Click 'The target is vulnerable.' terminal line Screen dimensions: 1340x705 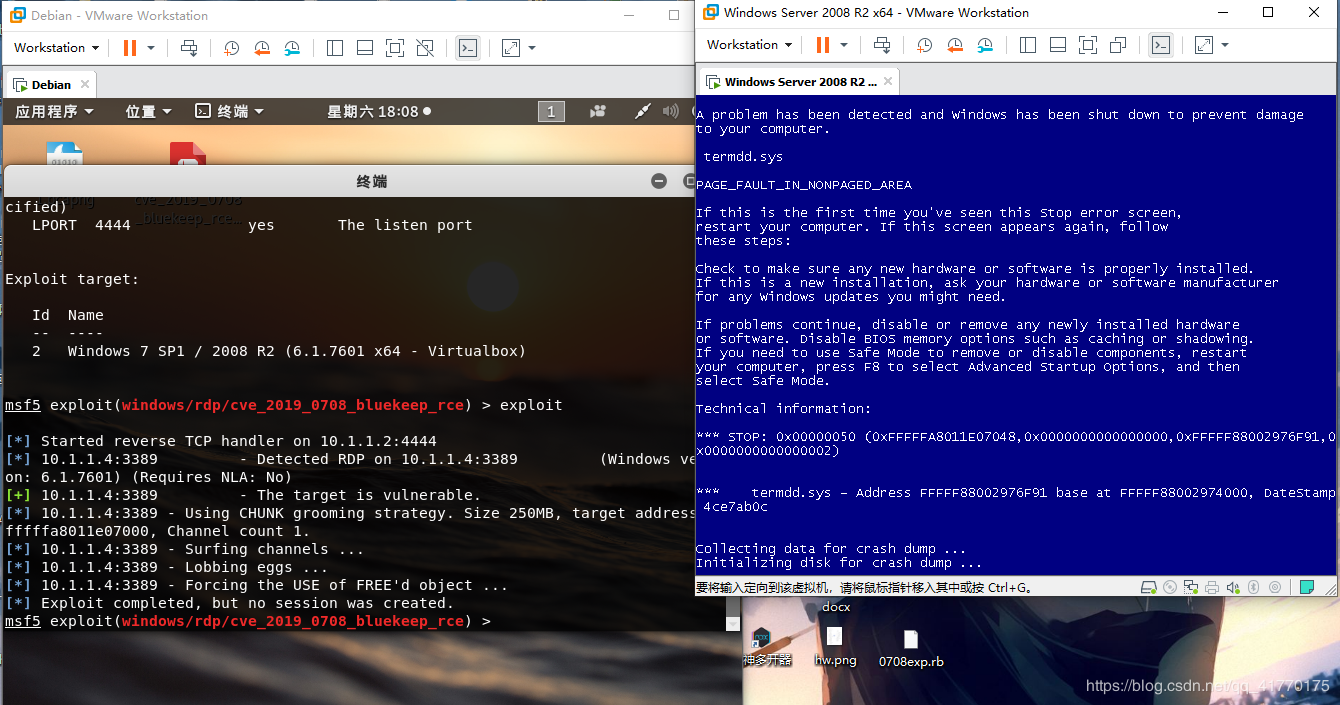click(243, 495)
